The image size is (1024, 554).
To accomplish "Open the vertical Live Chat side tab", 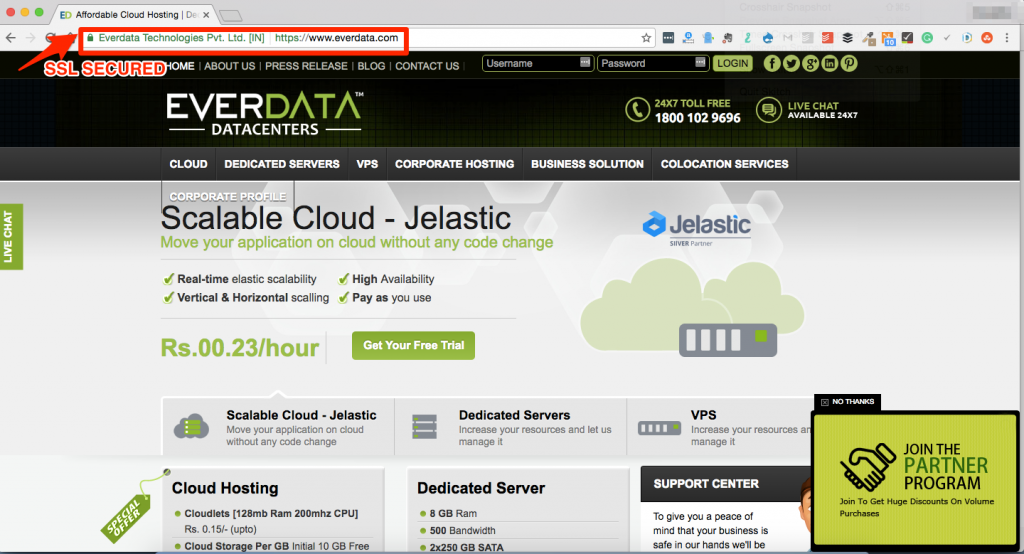I will click(x=9, y=237).
